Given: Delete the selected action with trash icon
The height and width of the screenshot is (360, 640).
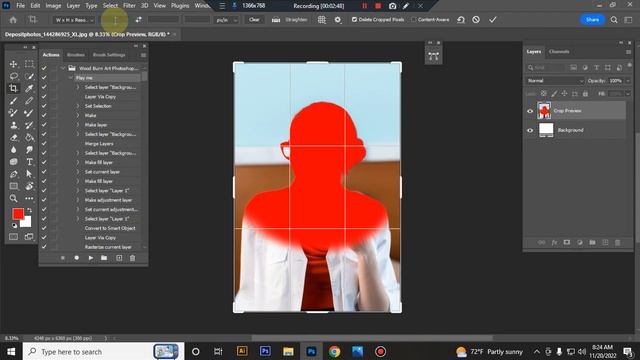Looking at the screenshot, I should [132, 258].
